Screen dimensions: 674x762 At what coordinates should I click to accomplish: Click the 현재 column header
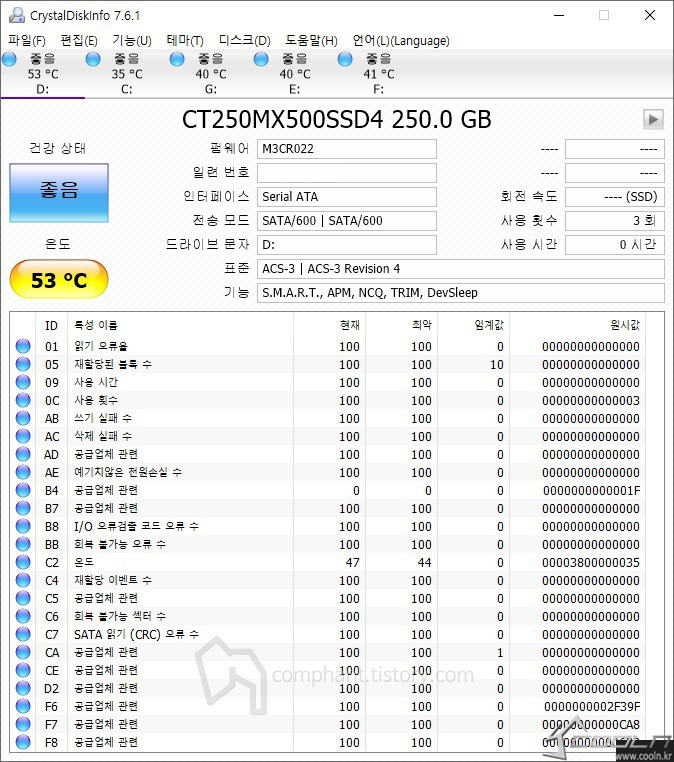pos(329,325)
